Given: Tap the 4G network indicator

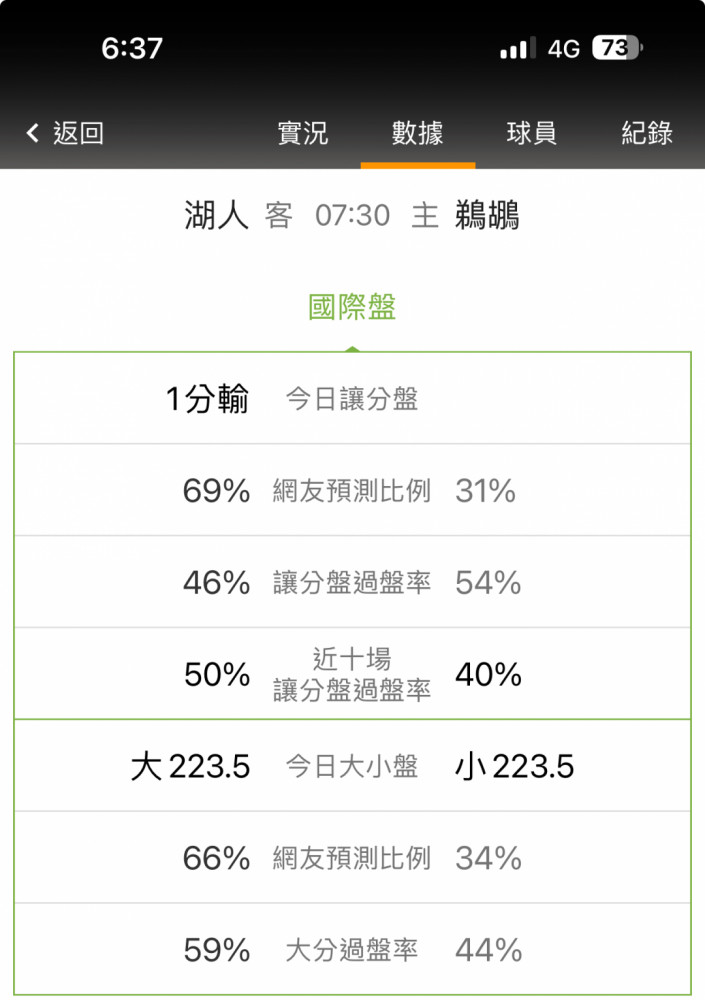Looking at the screenshot, I should pyautogui.click(x=563, y=48).
